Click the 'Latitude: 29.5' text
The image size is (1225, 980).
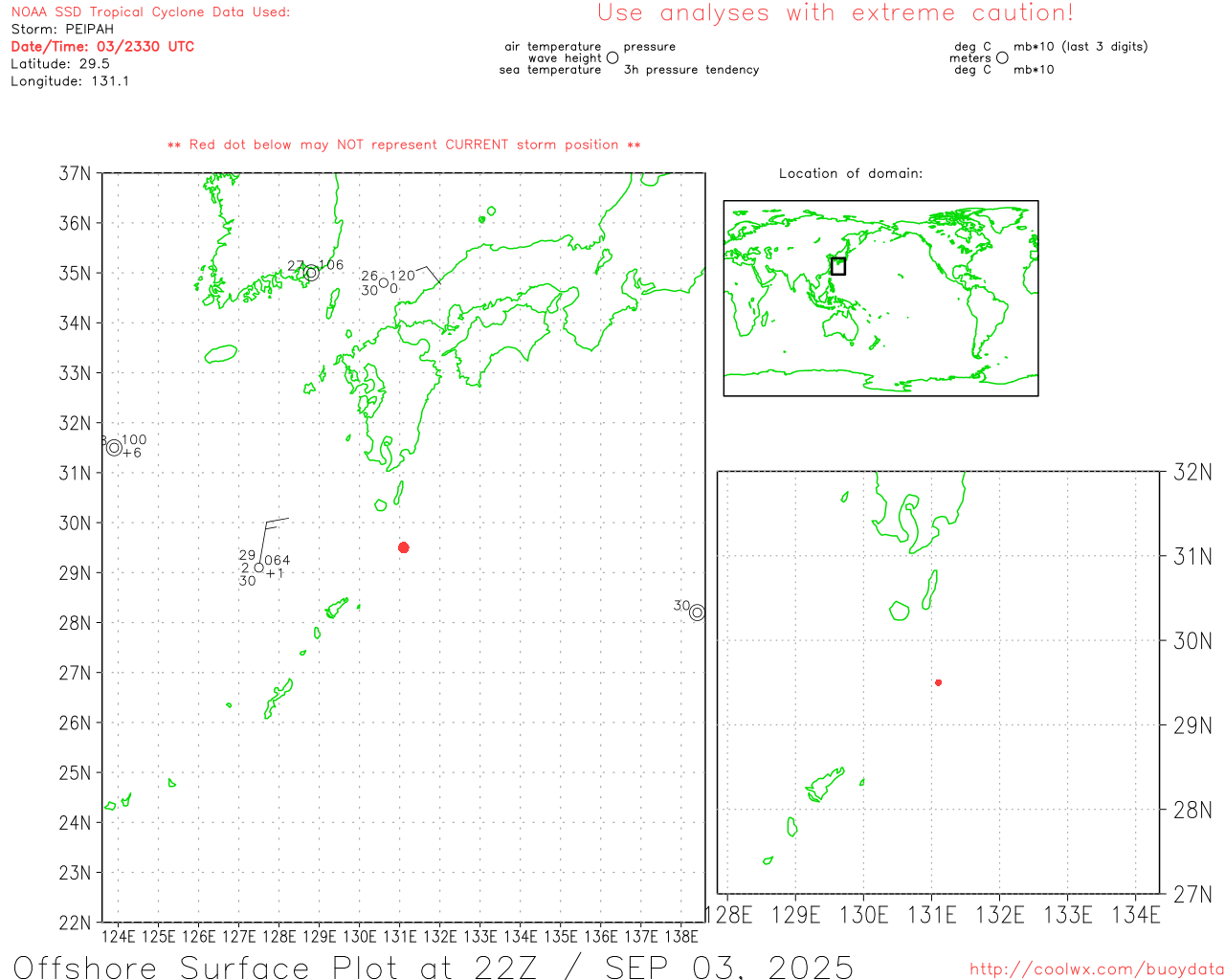(x=60, y=63)
